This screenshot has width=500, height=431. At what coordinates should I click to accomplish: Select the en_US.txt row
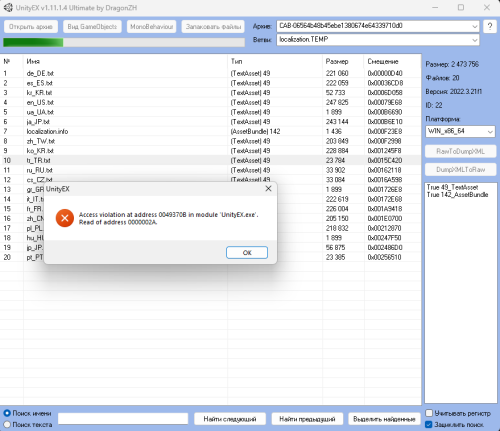click(211, 102)
